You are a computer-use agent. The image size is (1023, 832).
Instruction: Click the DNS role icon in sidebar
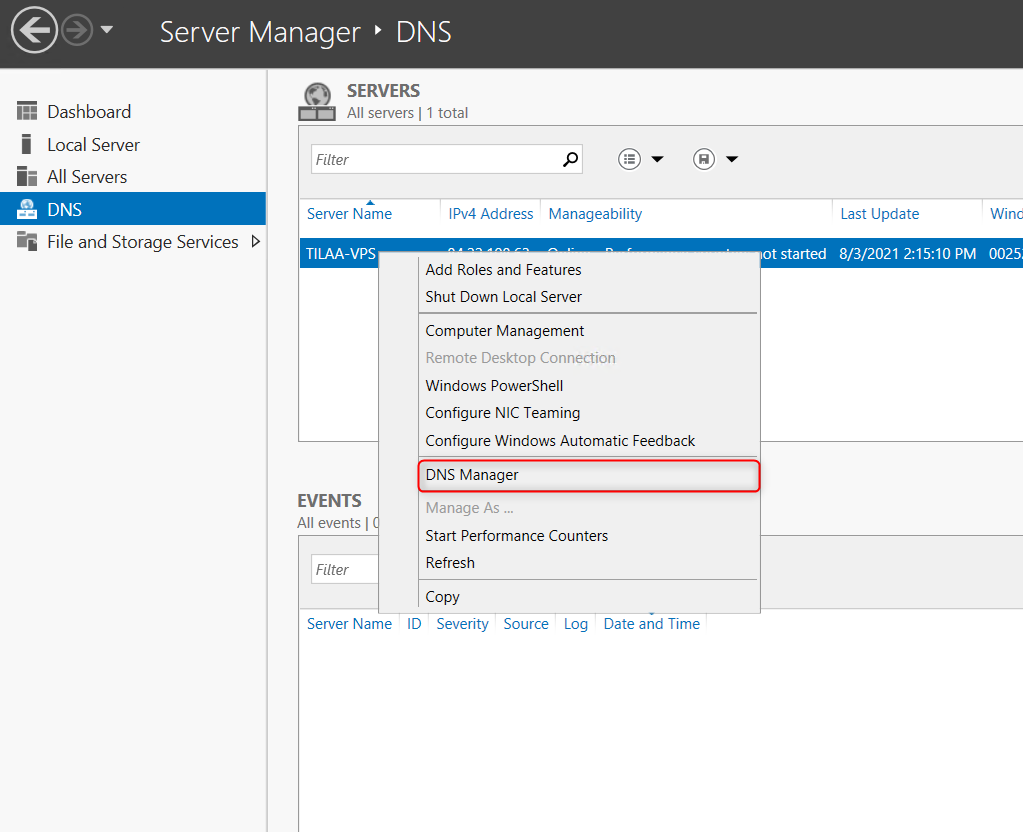(x=27, y=209)
